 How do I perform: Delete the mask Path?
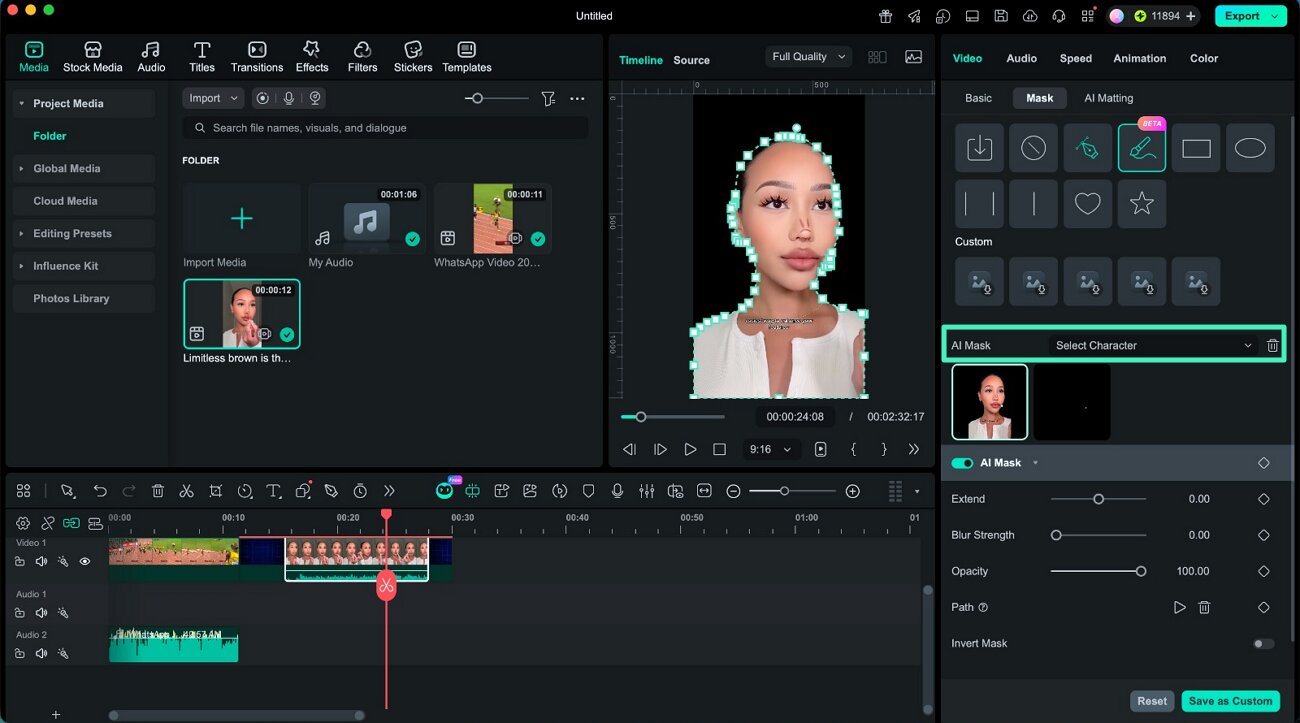pyautogui.click(x=1204, y=607)
